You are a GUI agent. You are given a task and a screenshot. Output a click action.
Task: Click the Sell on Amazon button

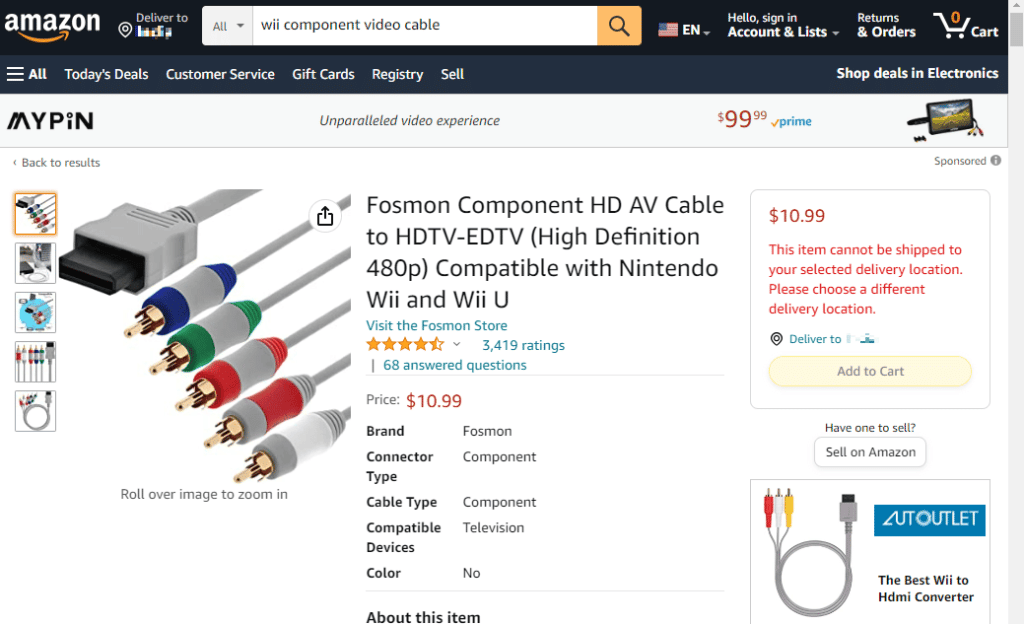pos(869,451)
